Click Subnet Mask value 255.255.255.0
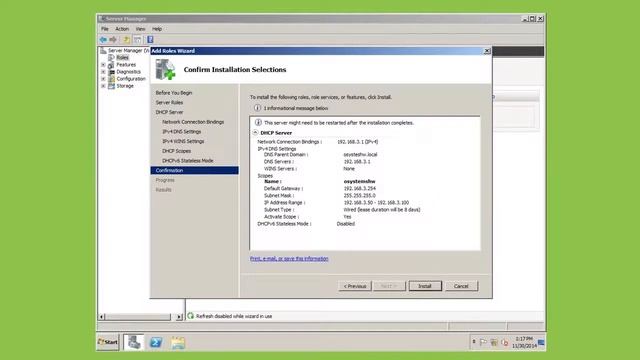The image size is (640, 360). 359,196
